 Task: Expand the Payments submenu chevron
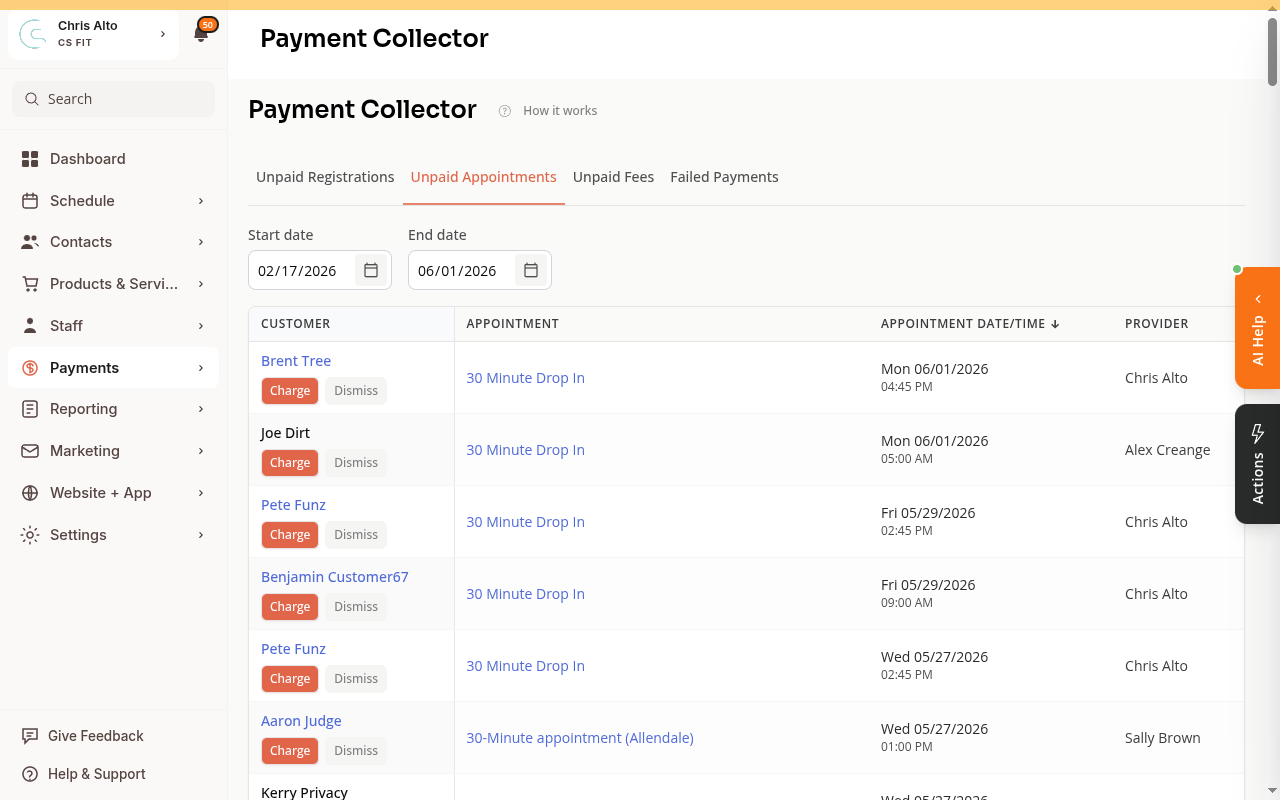coord(201,368)
